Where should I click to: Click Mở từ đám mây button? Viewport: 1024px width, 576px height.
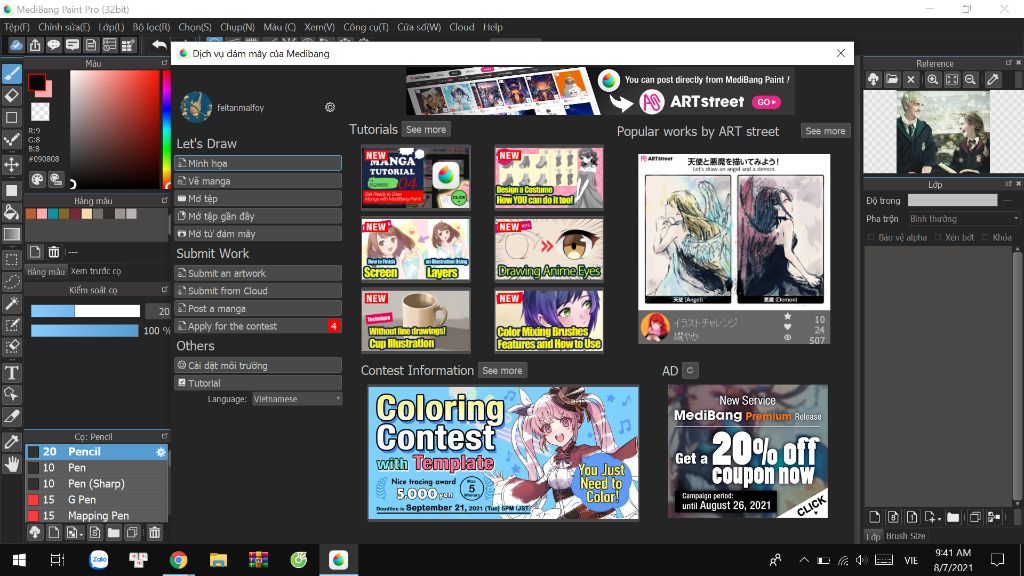259,234
